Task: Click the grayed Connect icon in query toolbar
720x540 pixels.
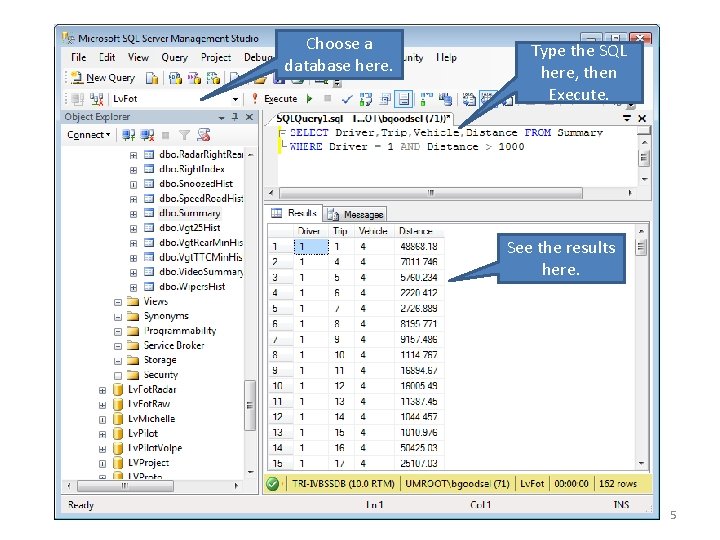Action: pos(78,99)
